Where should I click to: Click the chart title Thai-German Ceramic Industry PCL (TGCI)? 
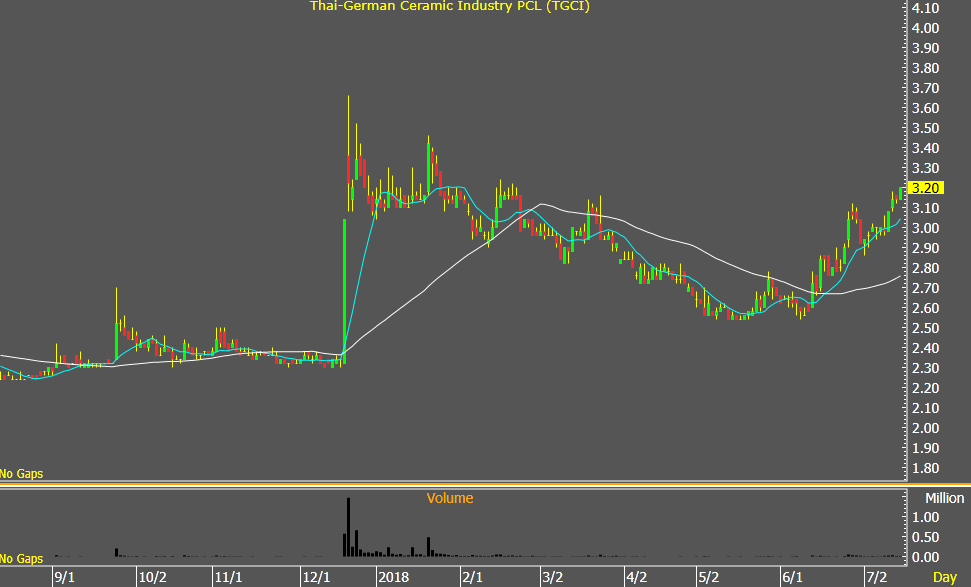tap(450, 6)
